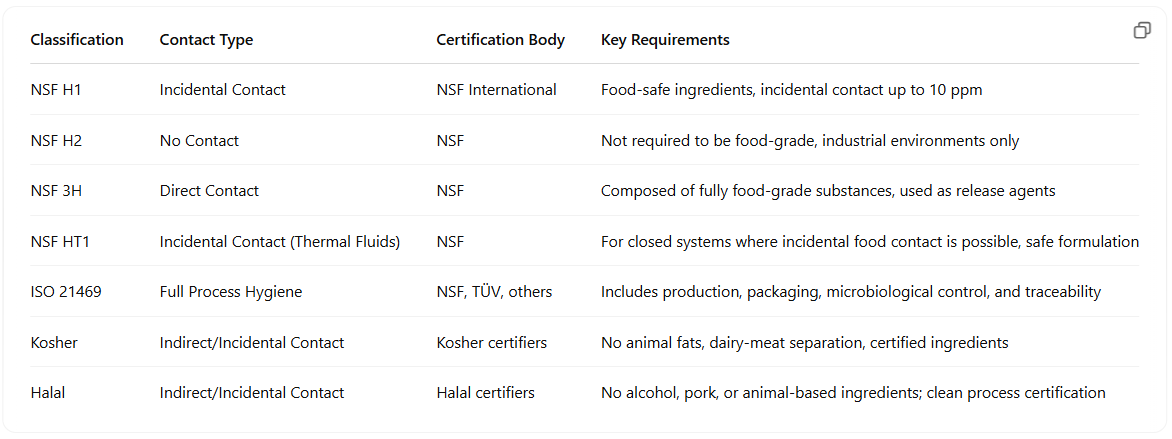Select the NSF, TÜV, others cell

(x=494, y=292)
